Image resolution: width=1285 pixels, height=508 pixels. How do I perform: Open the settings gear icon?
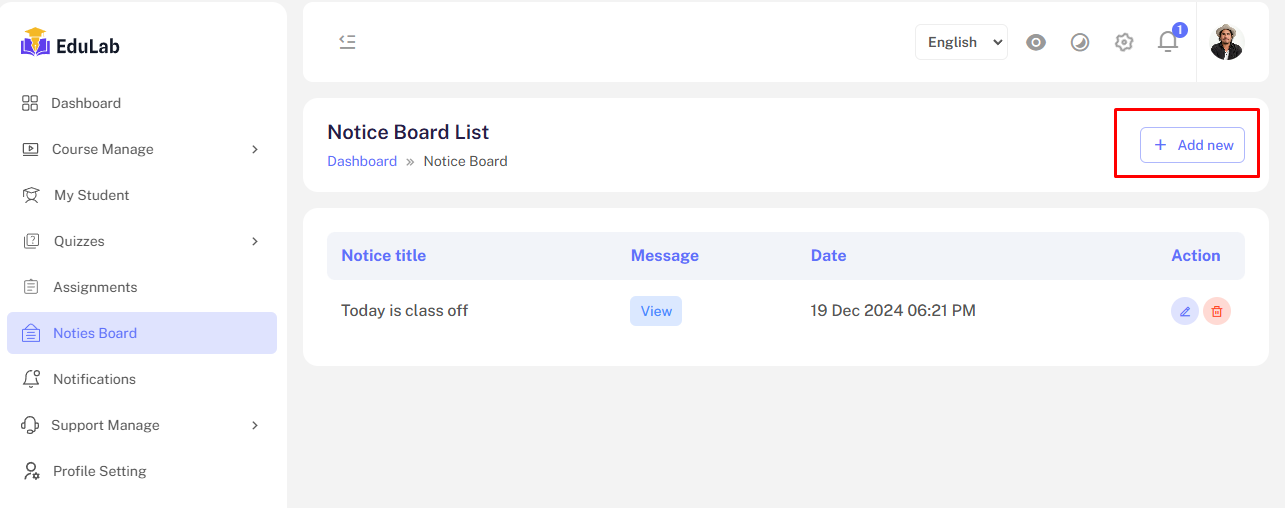[1124, 42]
